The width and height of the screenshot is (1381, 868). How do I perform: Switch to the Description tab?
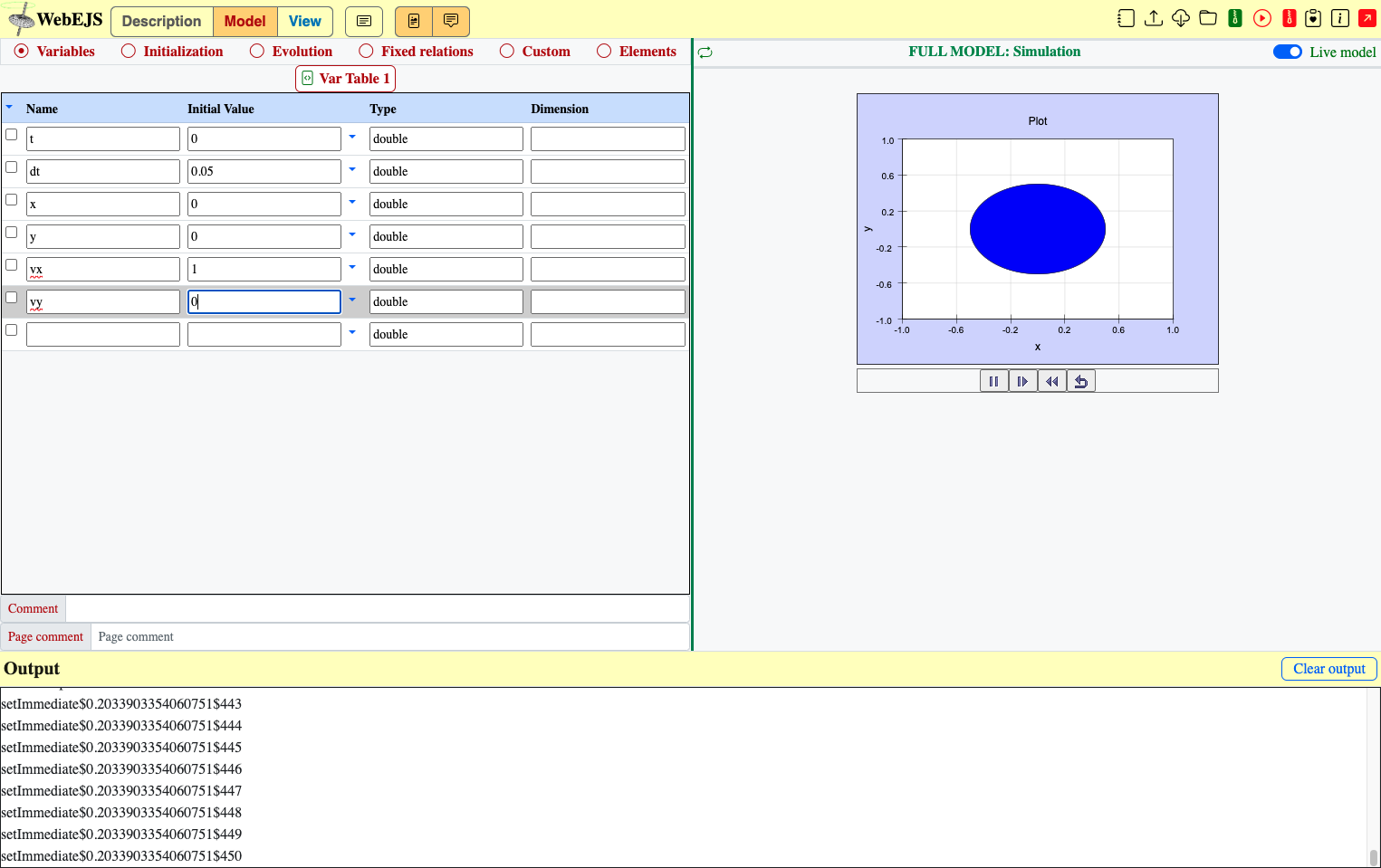click(162, 21)
